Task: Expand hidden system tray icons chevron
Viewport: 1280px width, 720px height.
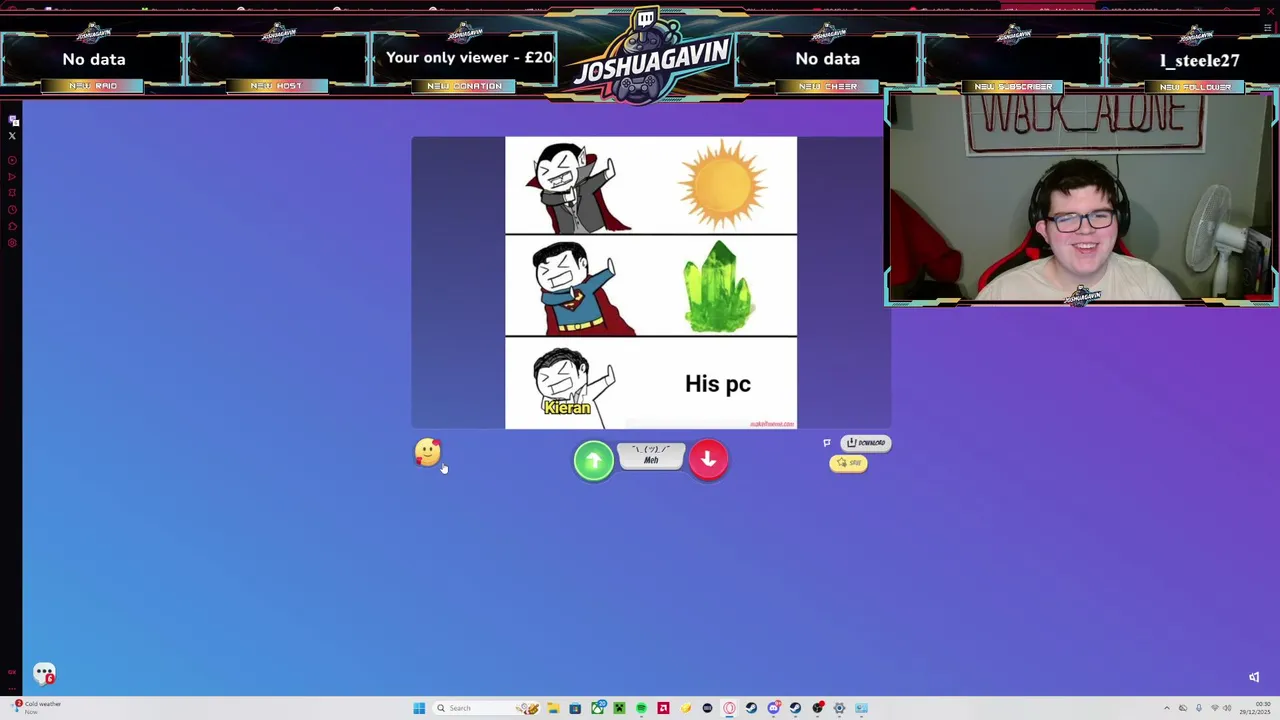Action: click(x=1166, y=708)
